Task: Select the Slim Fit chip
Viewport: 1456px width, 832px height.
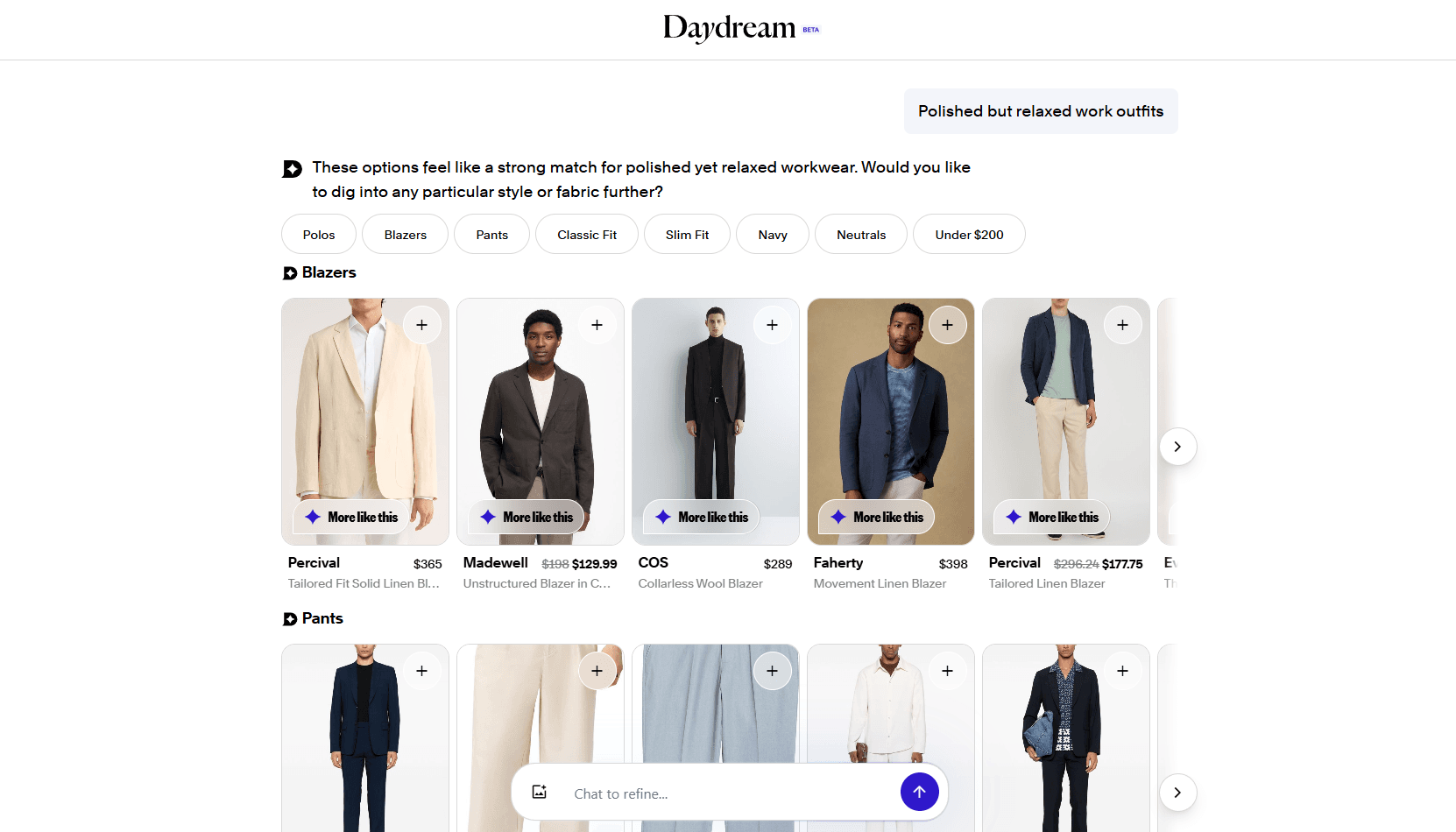Action: (687, 235)
